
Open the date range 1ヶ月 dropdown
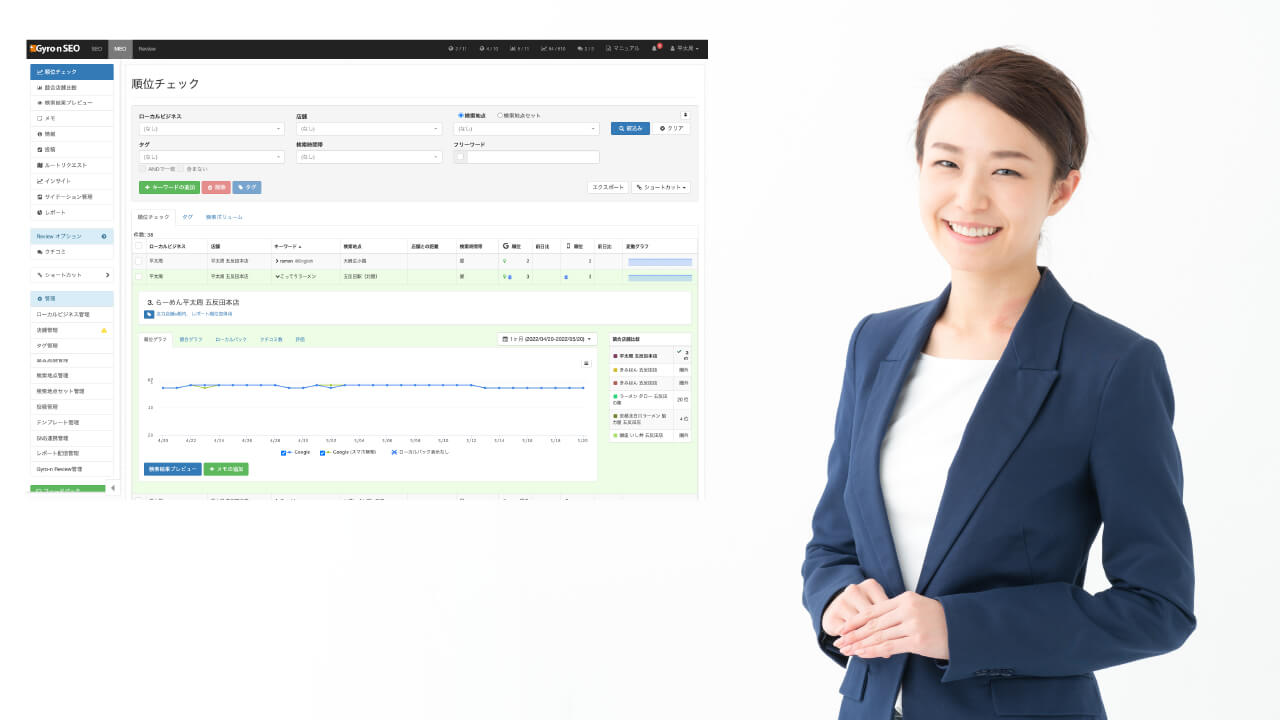[546, 339]
